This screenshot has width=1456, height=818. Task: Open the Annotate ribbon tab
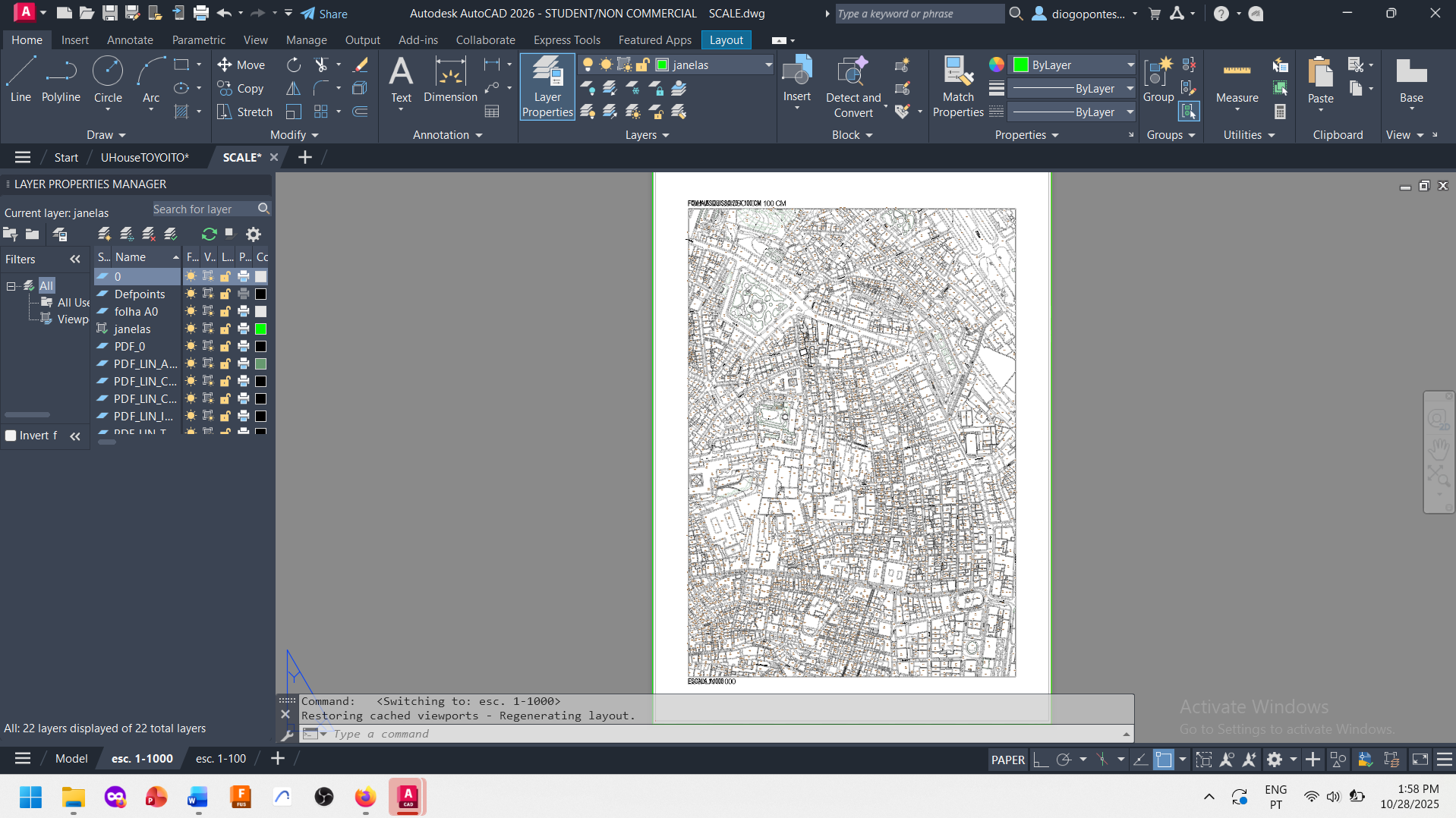(130, 40)
